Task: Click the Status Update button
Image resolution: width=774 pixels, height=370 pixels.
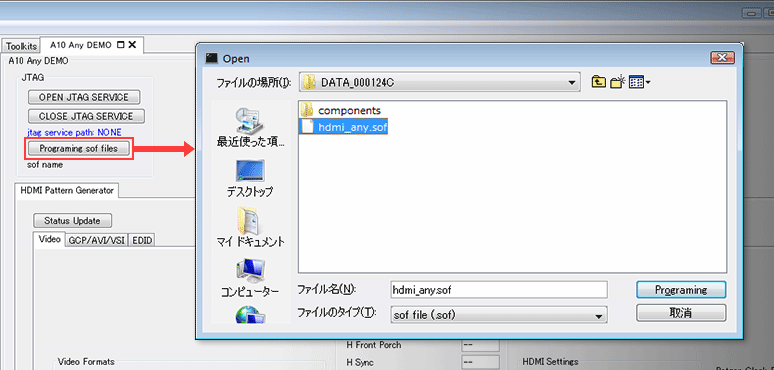Action: (x=73, y=221)
